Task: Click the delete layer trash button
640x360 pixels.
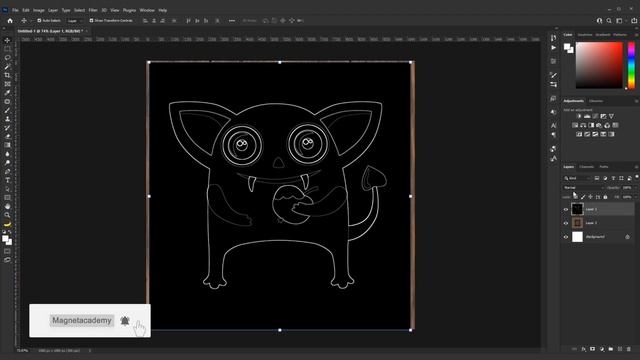Action: coord(629,349)
